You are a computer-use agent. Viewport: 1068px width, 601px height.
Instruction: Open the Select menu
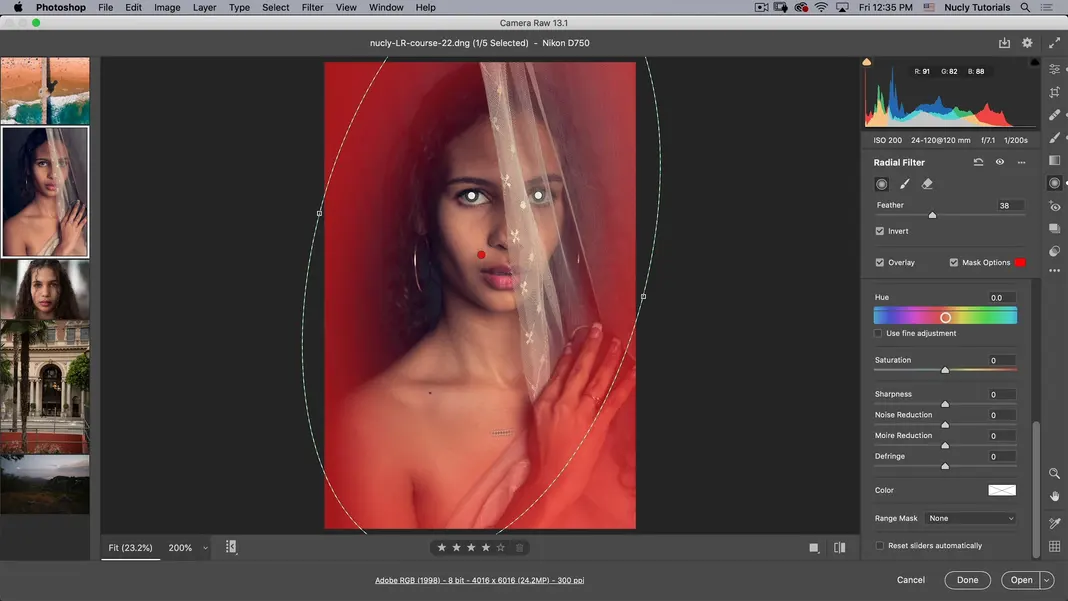275,7
